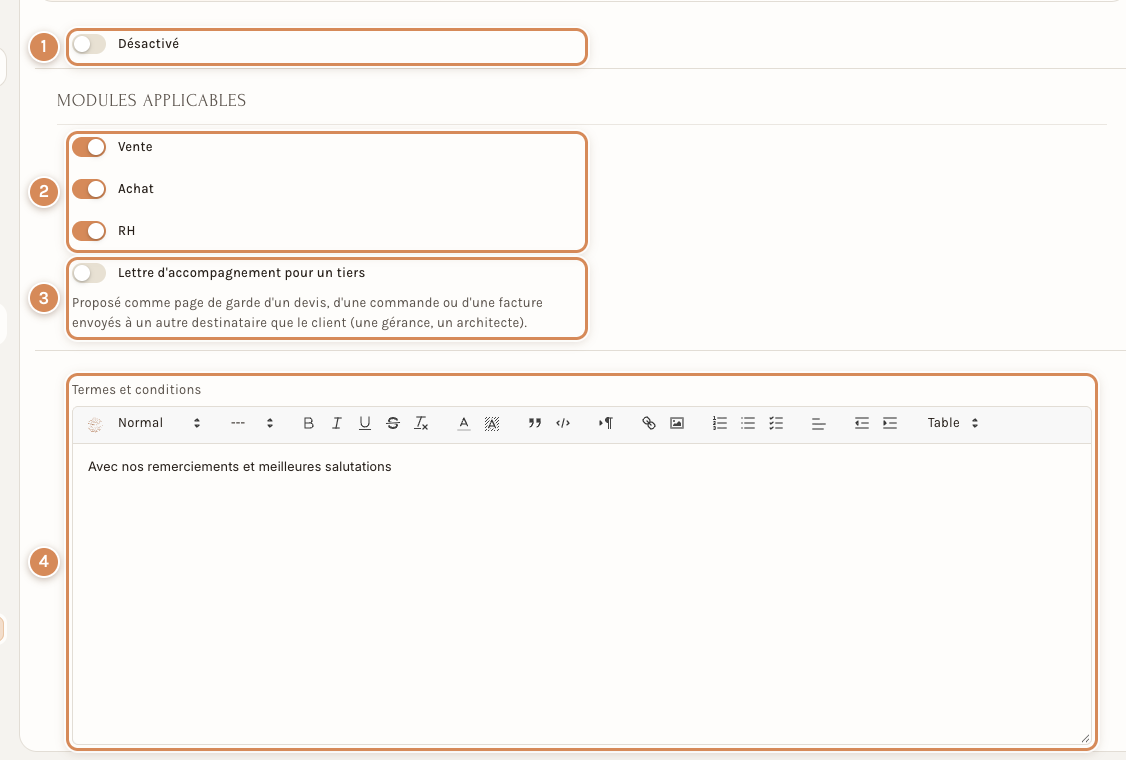Insert a blockquote
This screenshot has width=1126, height=760.
[x=534, y=423]
